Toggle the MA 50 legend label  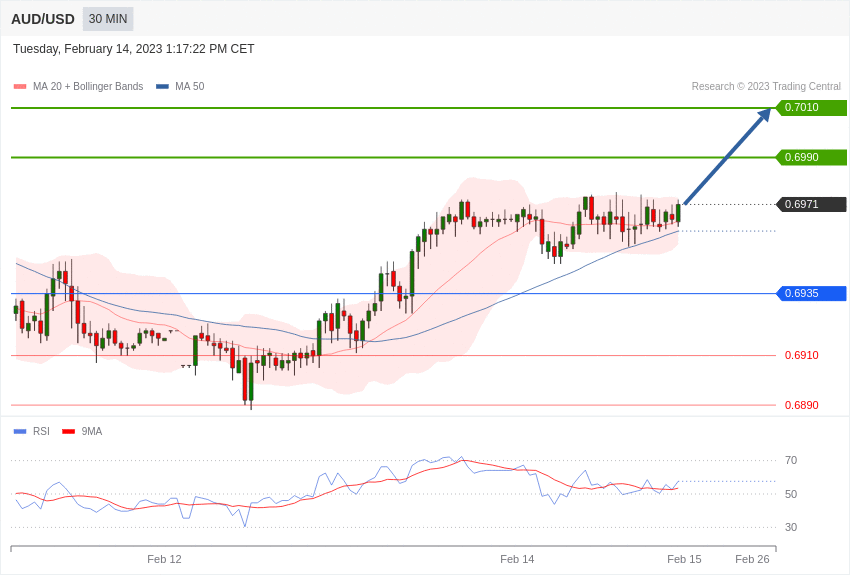click(x=190, y=87)
